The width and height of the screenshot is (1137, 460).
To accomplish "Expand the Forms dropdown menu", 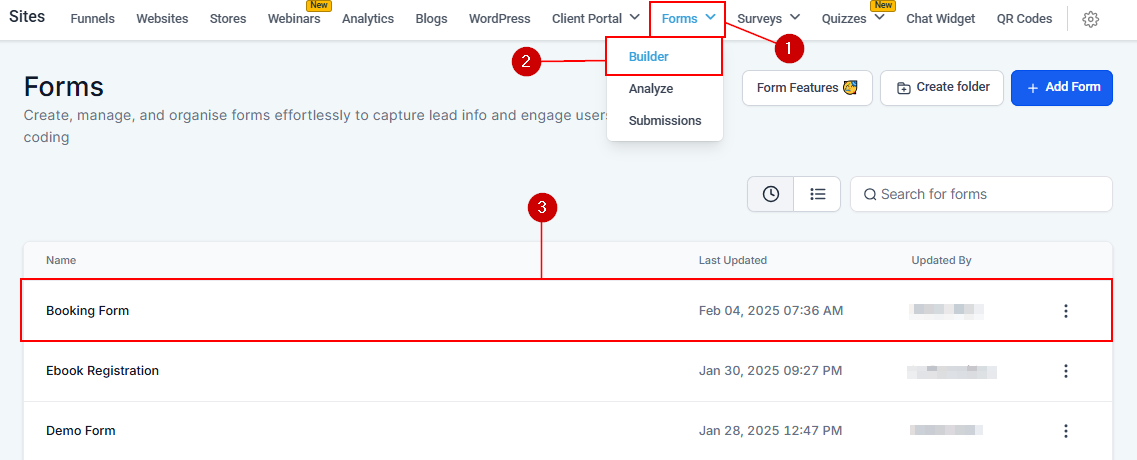I will tap(688, 18).
